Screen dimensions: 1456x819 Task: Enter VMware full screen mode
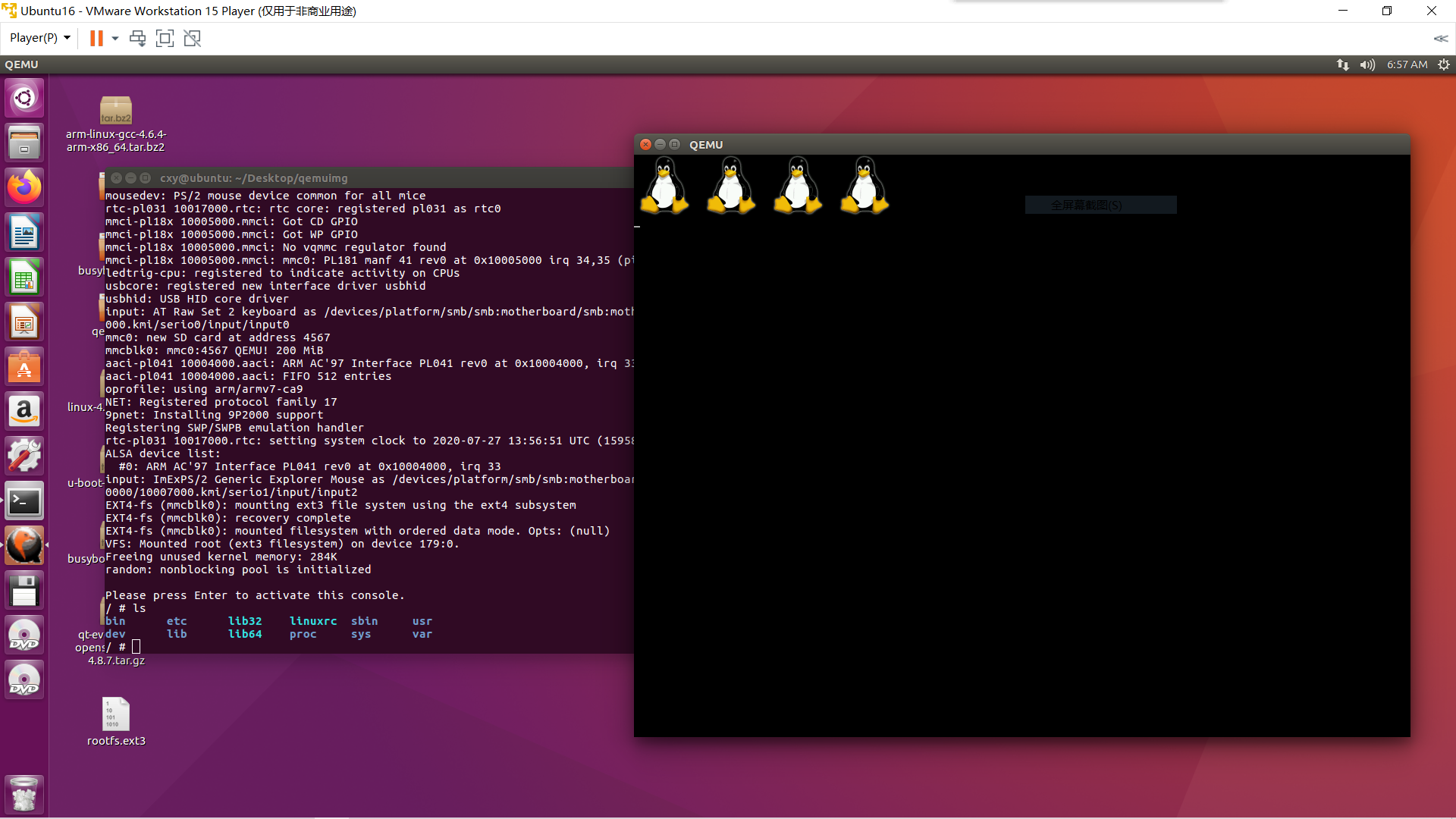(165, 38)
